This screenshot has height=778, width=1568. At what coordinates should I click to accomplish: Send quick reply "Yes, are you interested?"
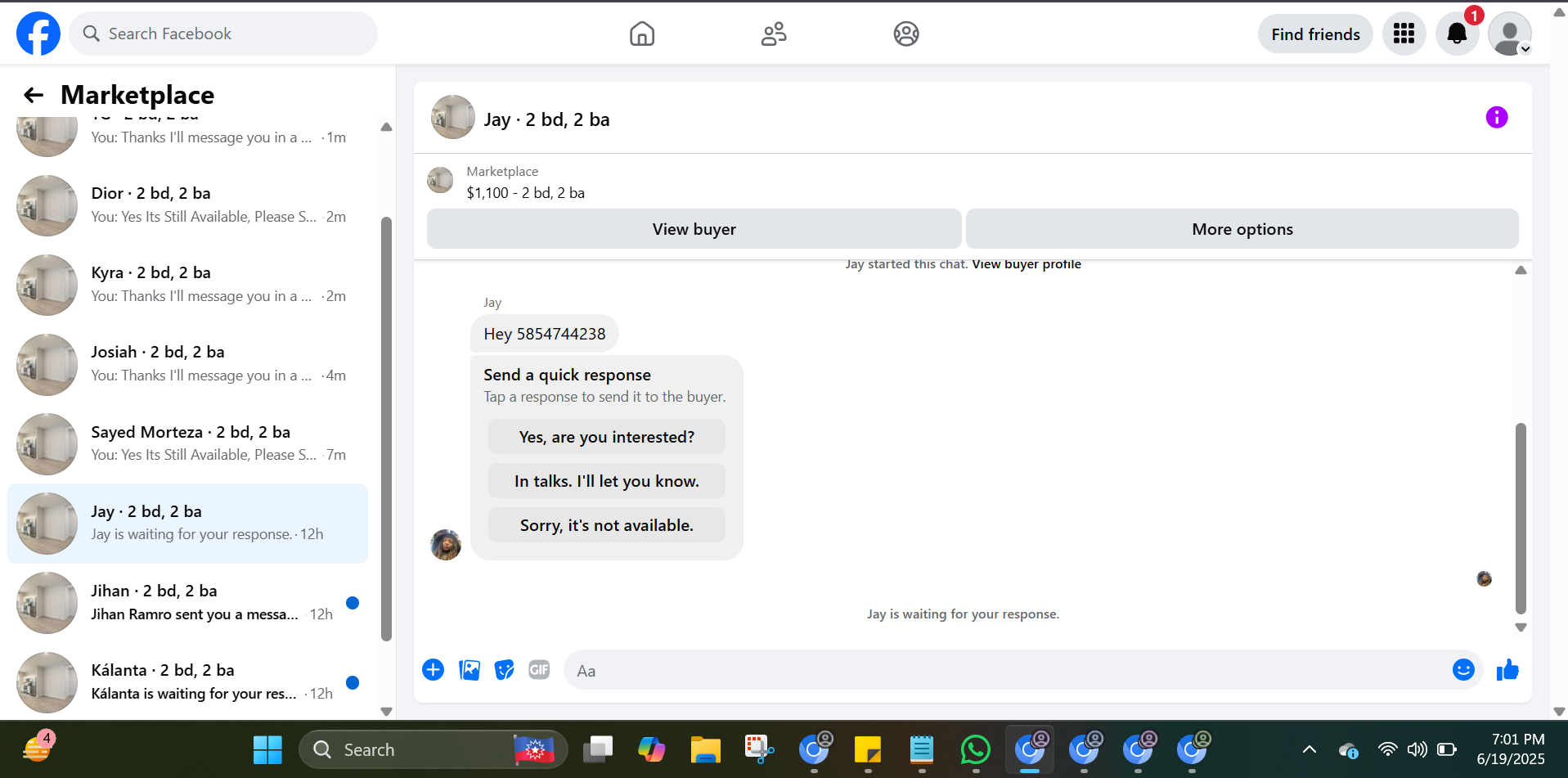click(607, 437)
